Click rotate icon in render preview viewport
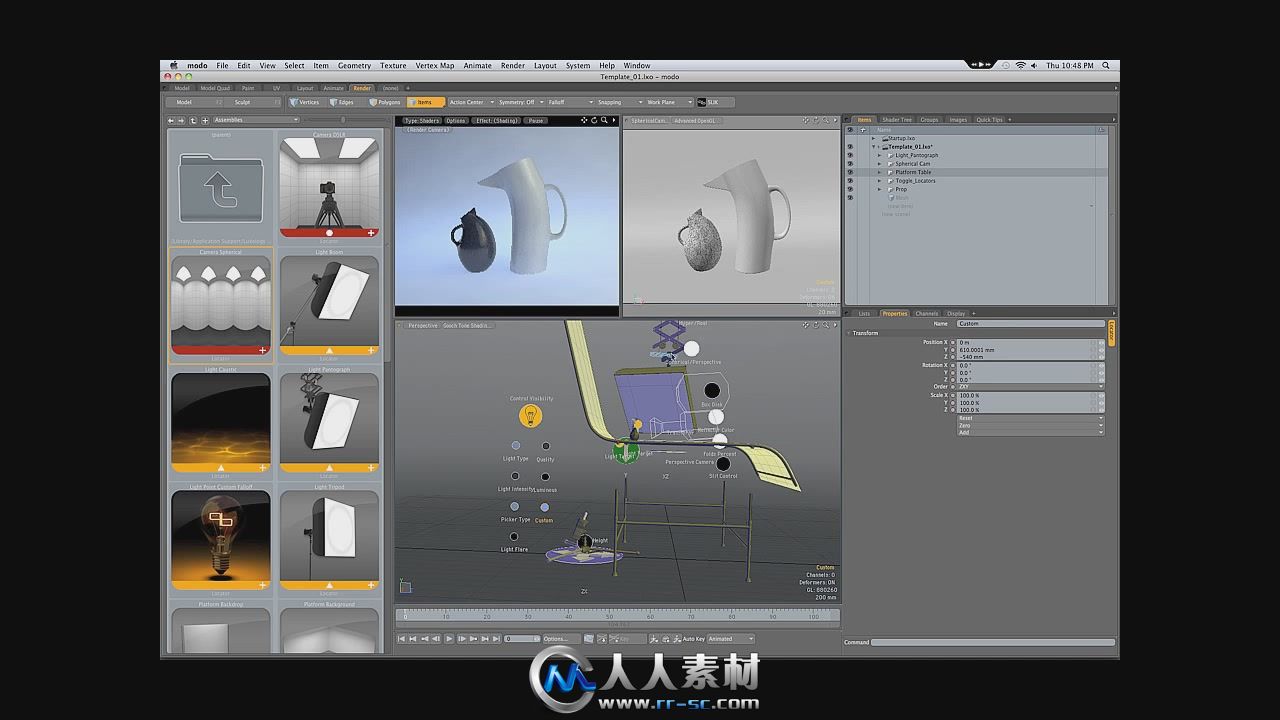 pyautogui.click(x=594, y=120)
